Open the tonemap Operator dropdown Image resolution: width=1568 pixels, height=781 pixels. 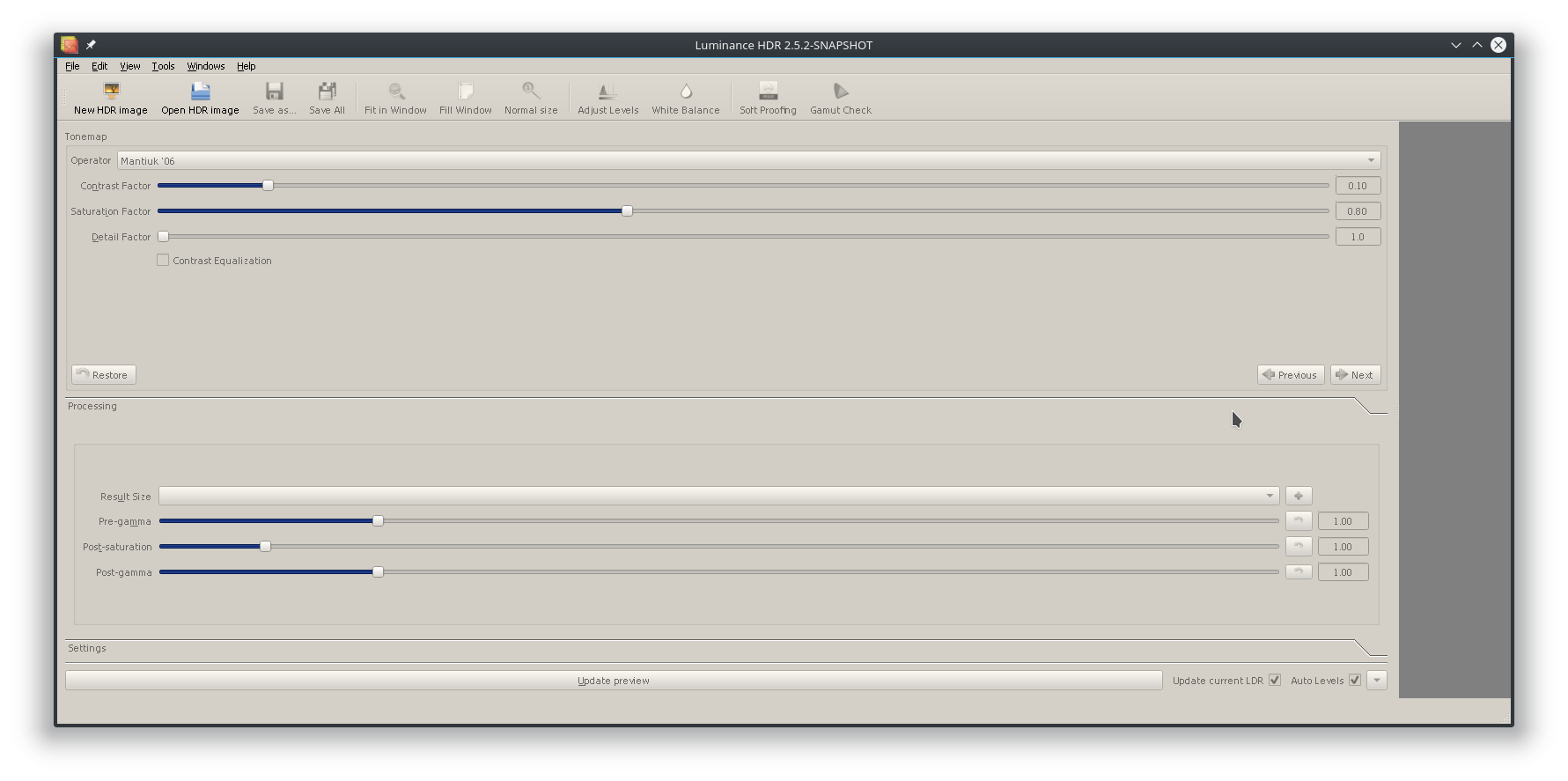click(x=748, y=160)
